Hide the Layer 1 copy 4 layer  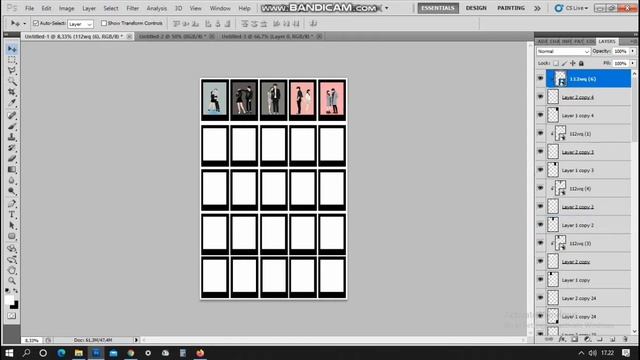540,116
